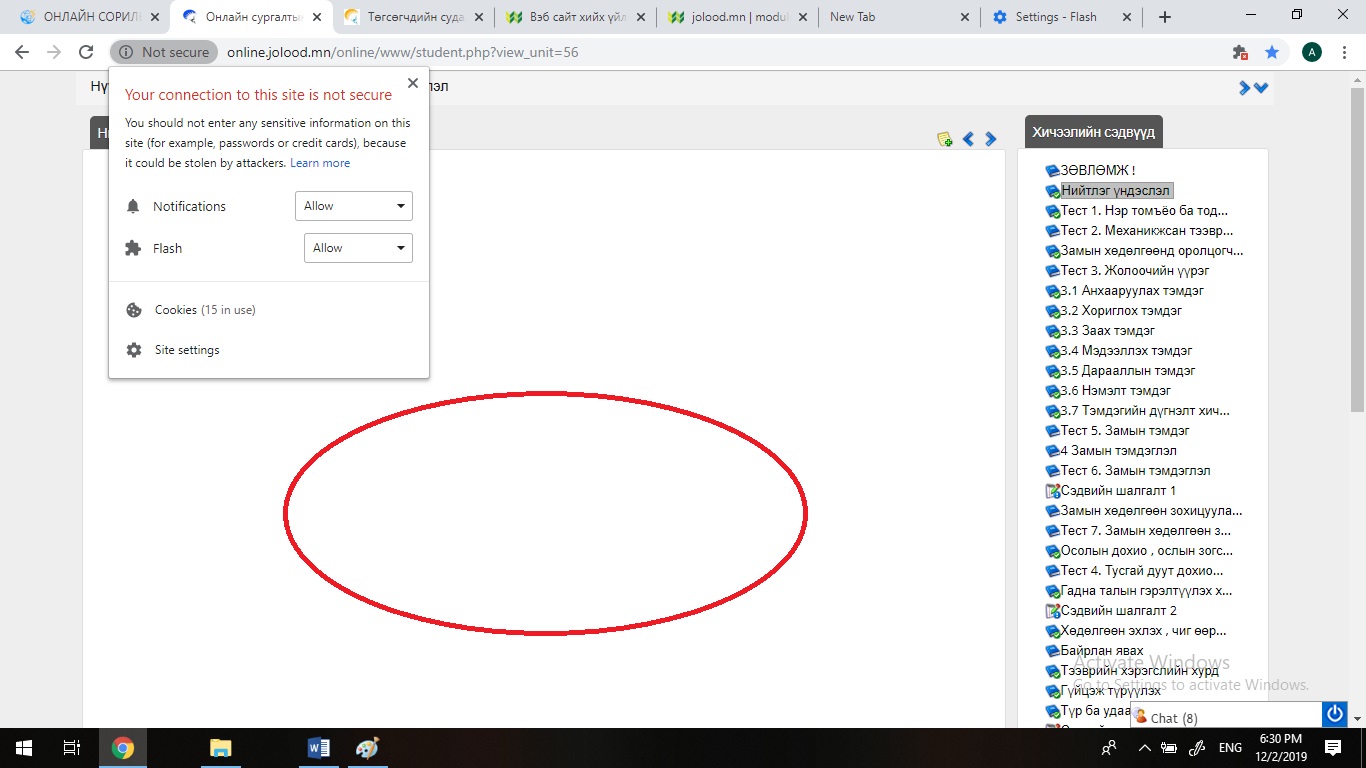Click the add note icon above lesson
This screenshot has height=768, width=1366.
pyautogui.click(x=944, y=140)
